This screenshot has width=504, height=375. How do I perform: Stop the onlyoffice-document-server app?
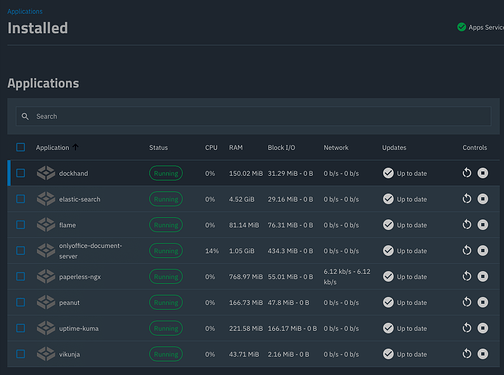coord(483,251)
